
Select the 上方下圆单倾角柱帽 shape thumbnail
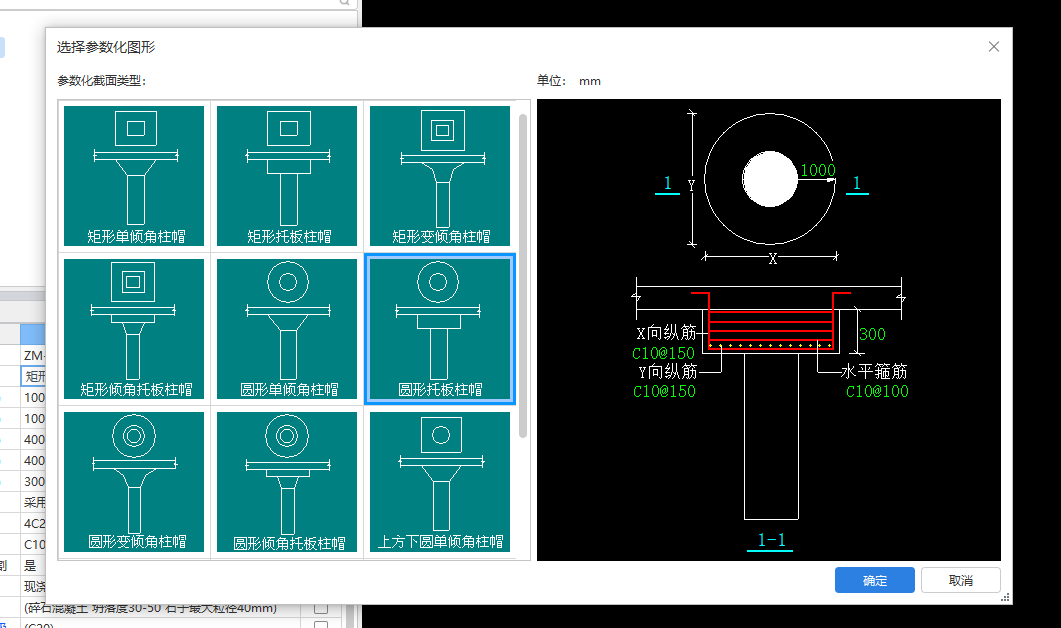coord(440,482)
